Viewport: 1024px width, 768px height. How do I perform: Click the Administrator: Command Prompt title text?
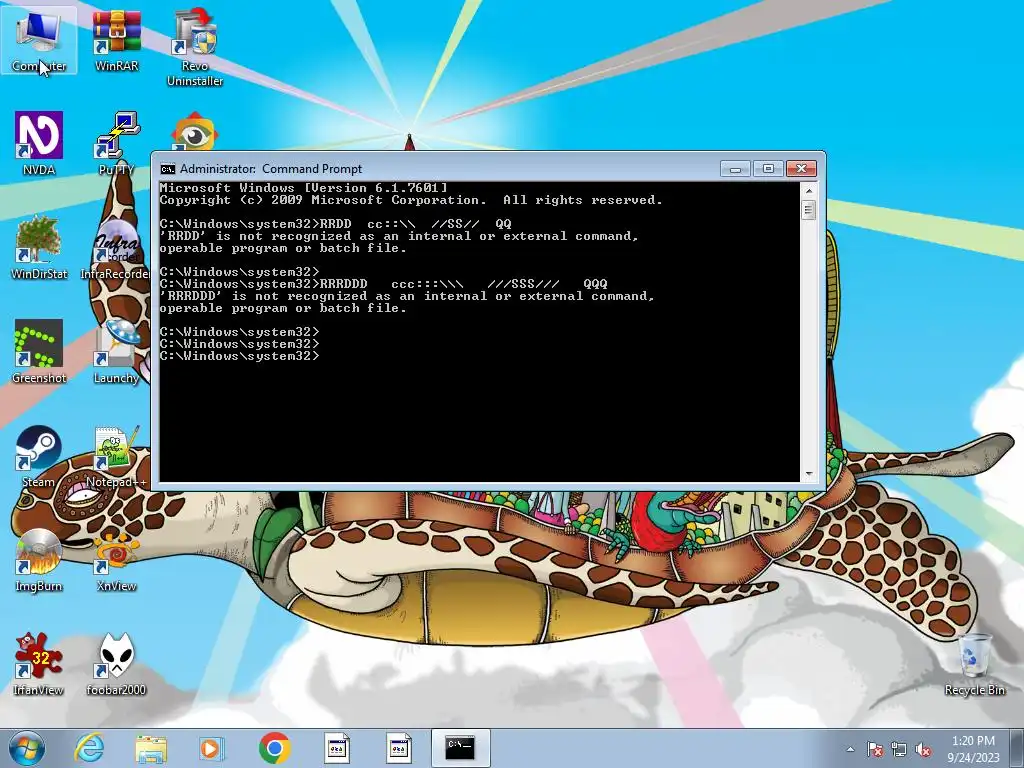271,168
